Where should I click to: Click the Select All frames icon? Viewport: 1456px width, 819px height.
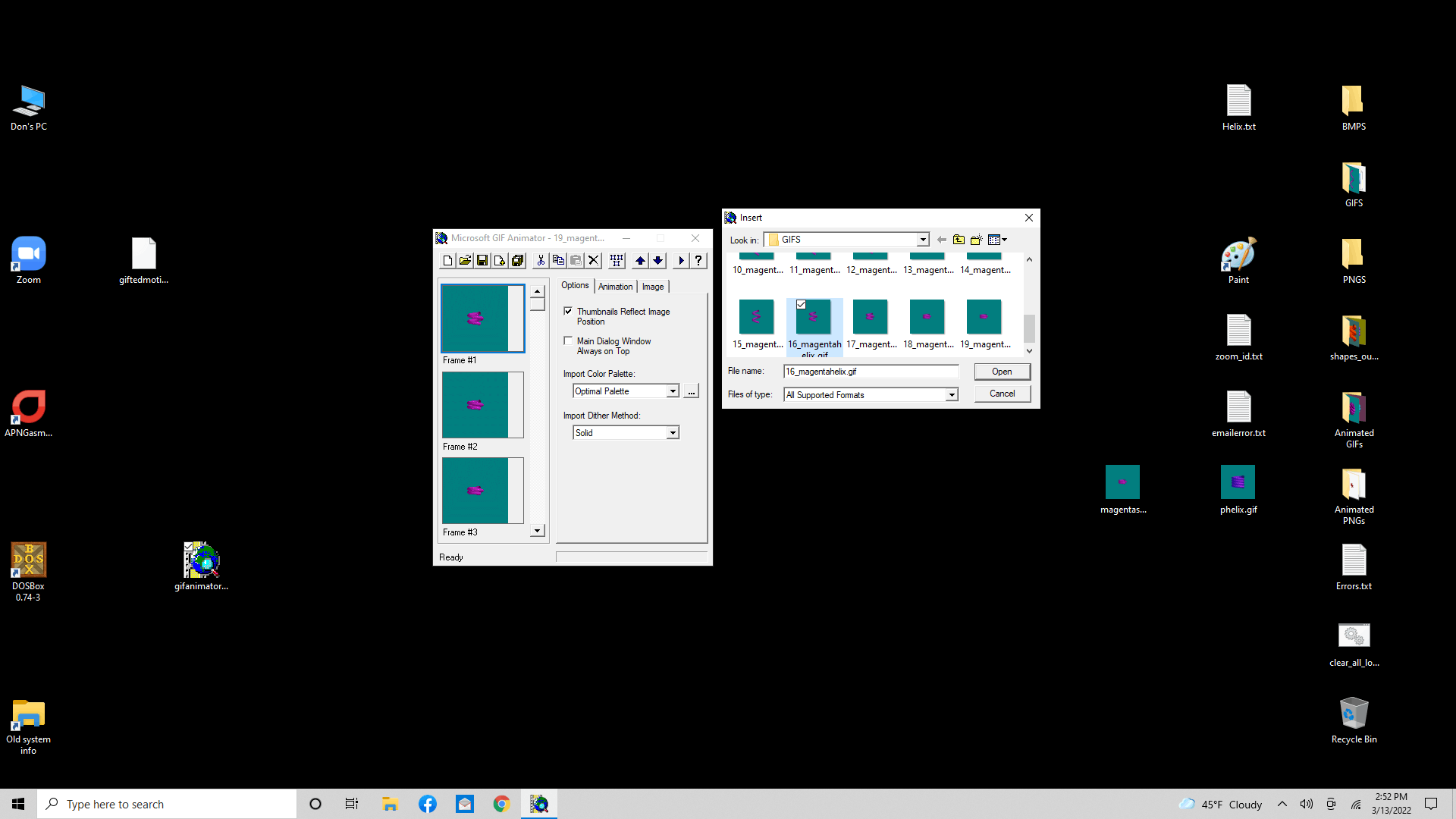[617, 261]
